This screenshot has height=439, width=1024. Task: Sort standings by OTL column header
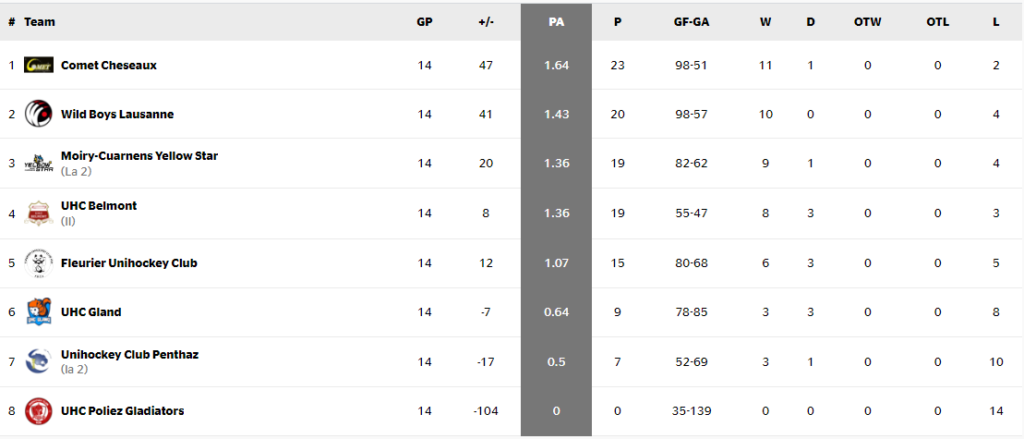click(938, 22)
